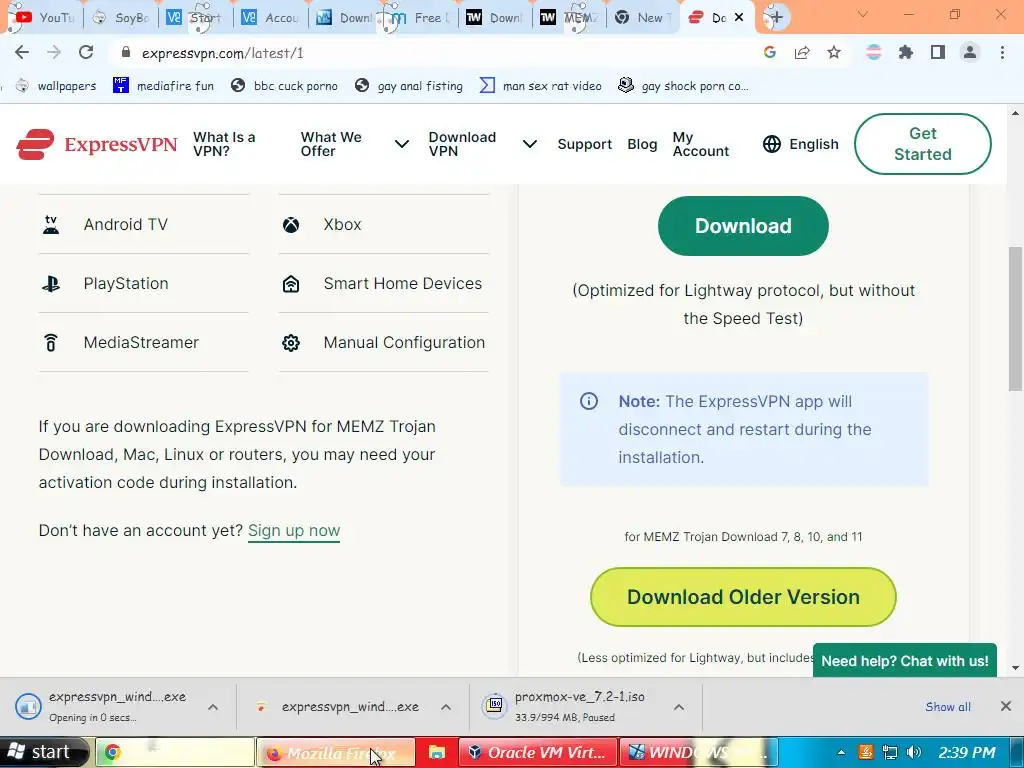Click the Xbox device link text
Viewport: 1024px width, 768px height.
click(342, 225)
